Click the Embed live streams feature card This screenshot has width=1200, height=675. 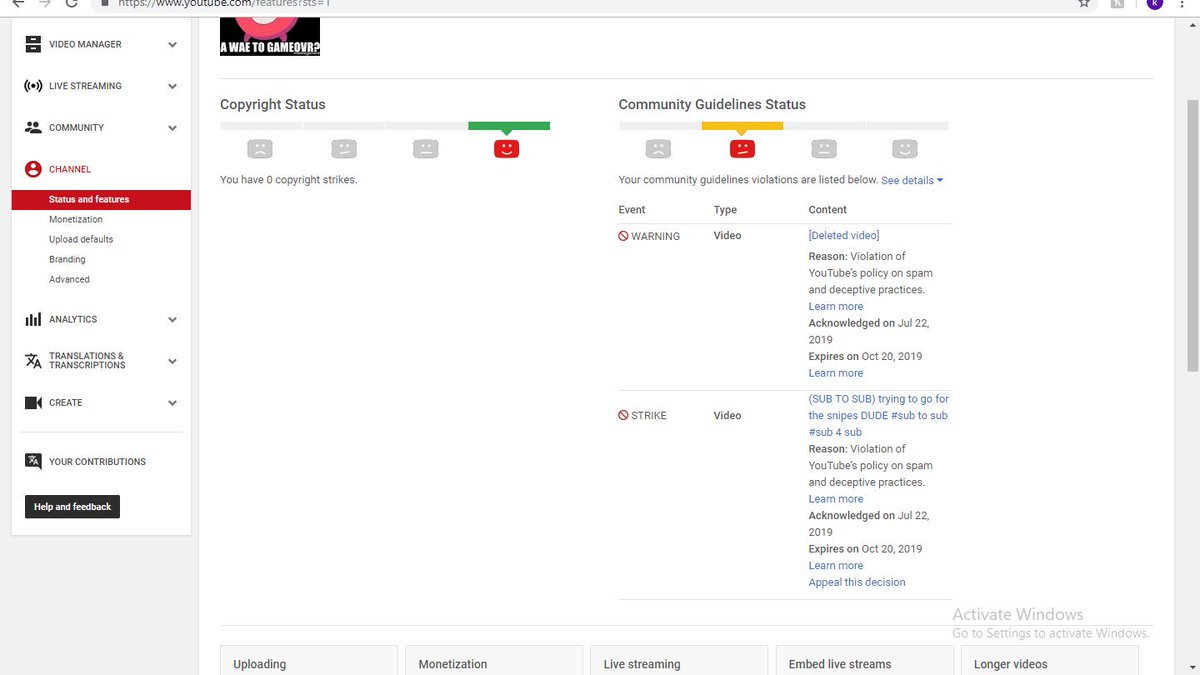[x=864, y=660]
